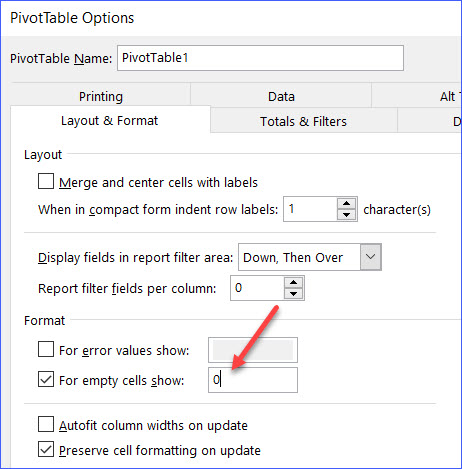Decrease indent row labels spinner down arrow
Image resolution: width=462 pixels, height=469 pixels.
coord(347,215)
